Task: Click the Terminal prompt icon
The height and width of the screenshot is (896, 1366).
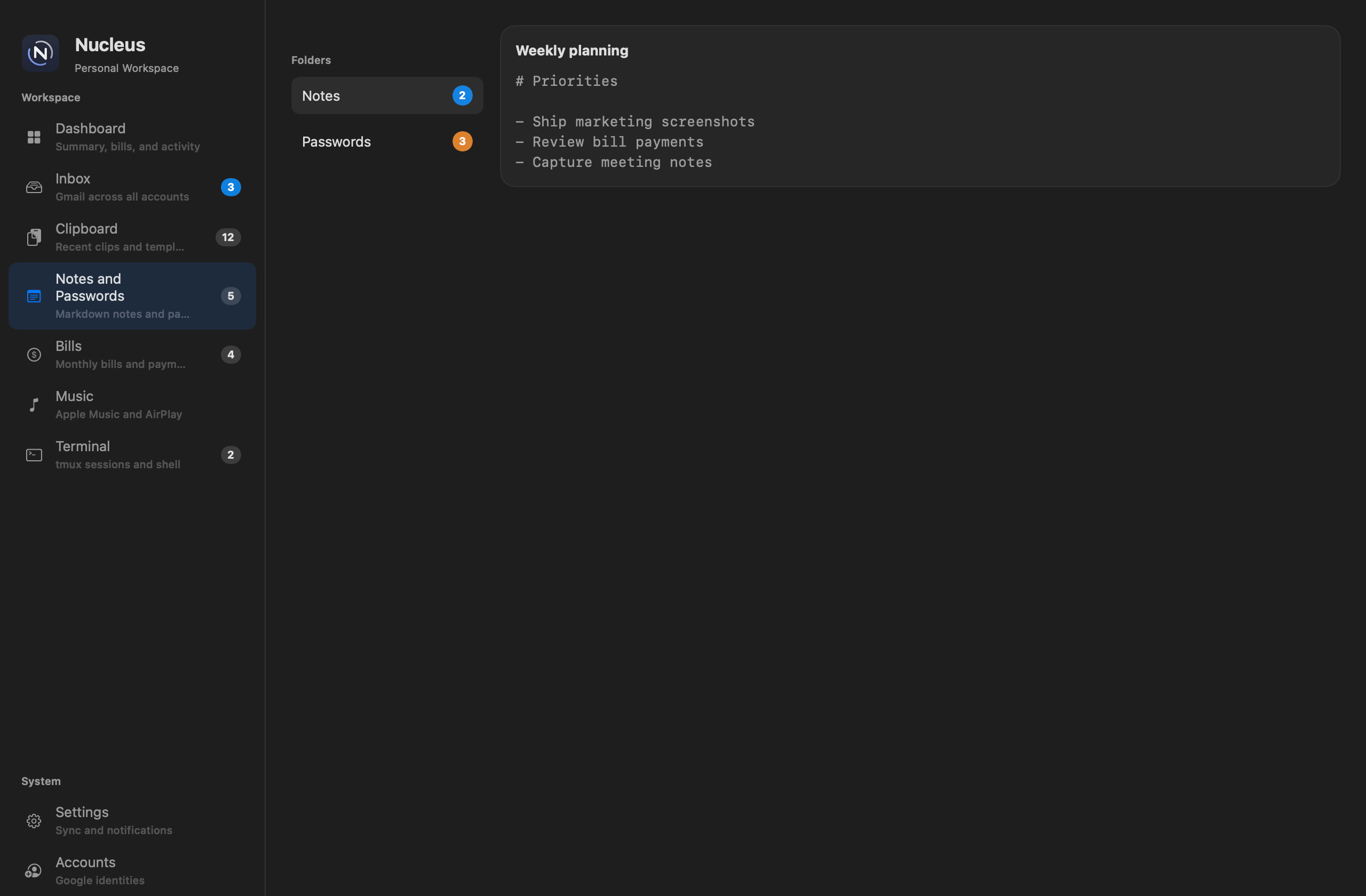Action: 34,455
